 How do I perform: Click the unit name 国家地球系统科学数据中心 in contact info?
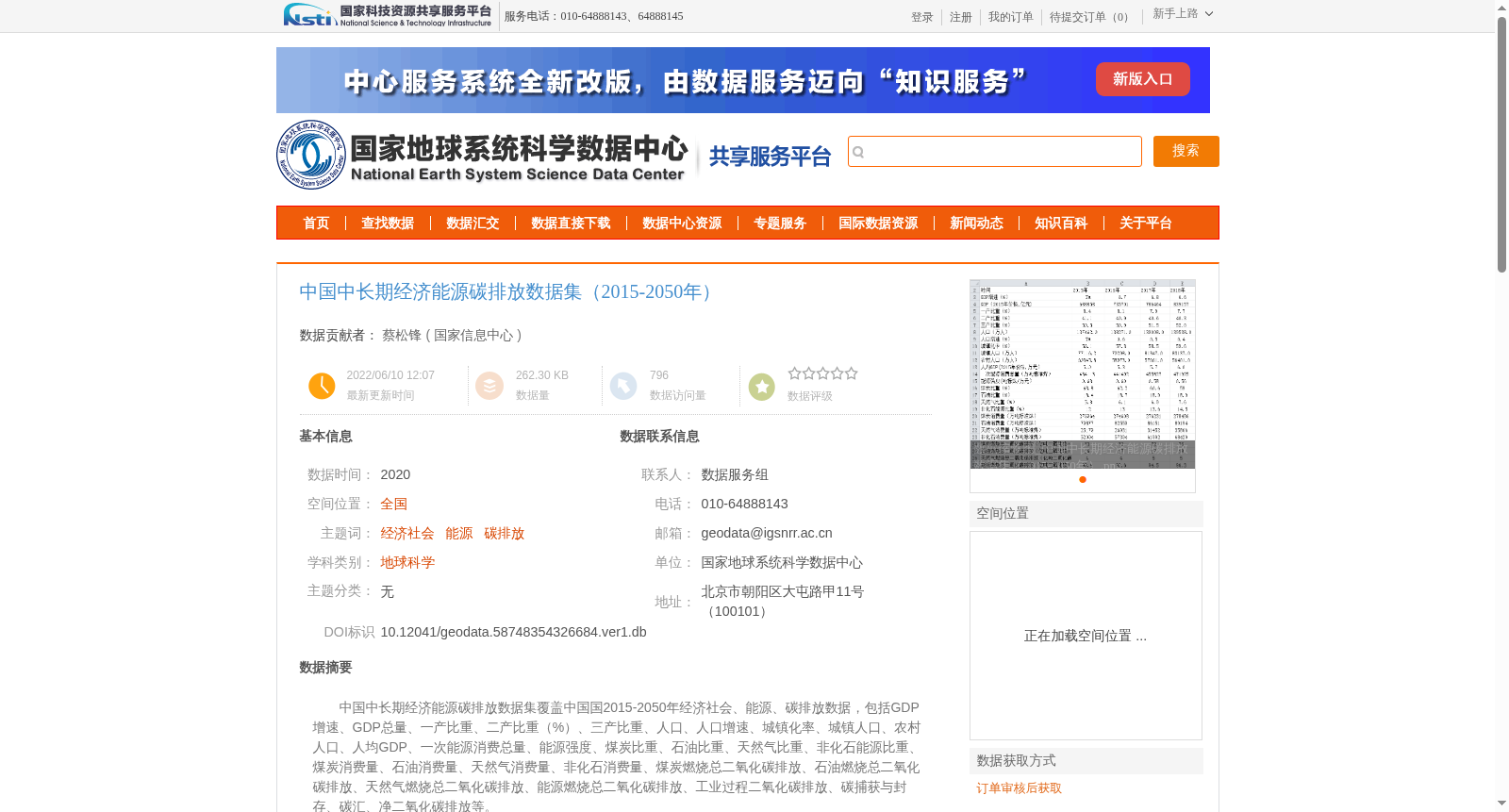tap(782, 562)
